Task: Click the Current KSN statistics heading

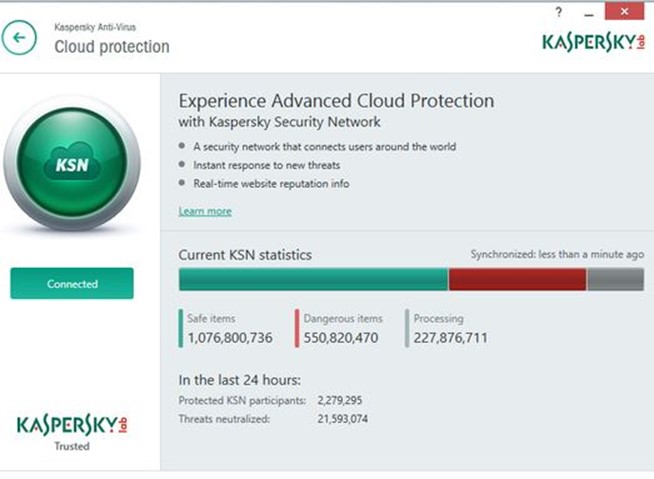Action: 245,255
